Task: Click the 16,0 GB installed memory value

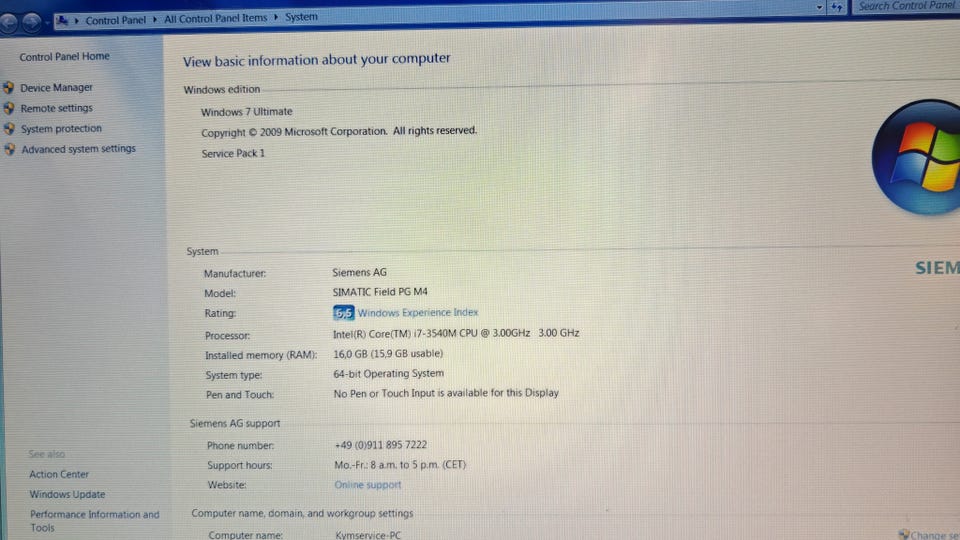Action: tap(388, 354)
